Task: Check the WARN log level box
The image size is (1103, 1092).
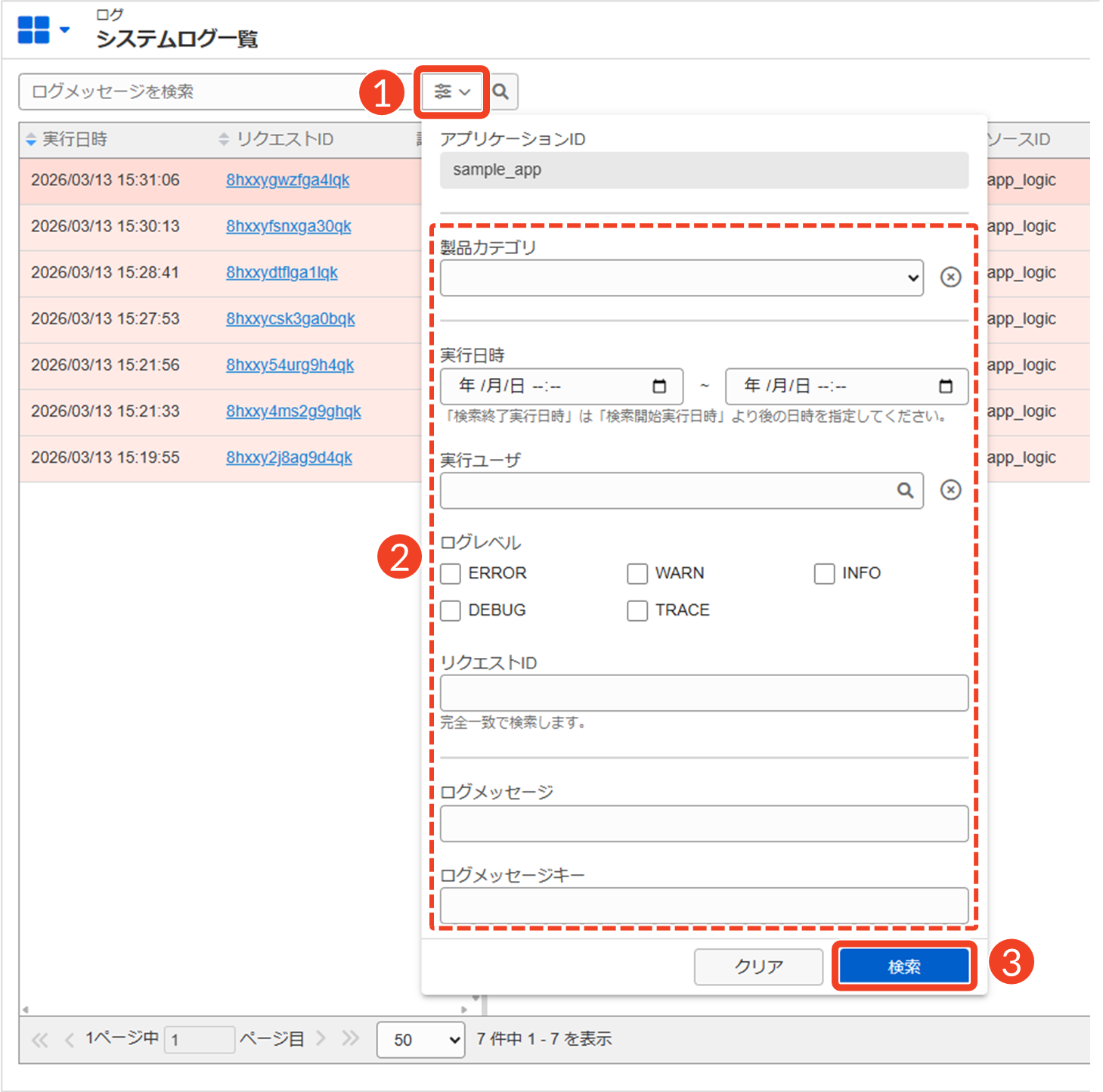Action: (637, 574)
